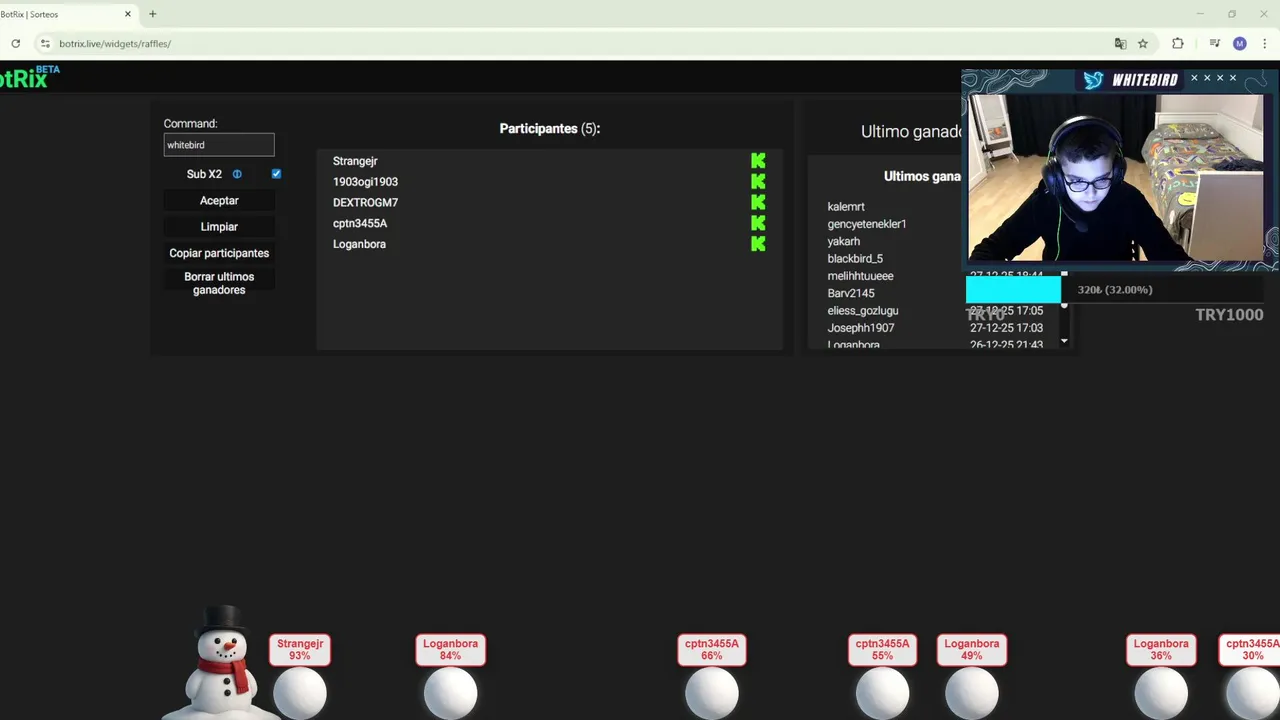Click winner gencyetenekler1

click(x=867, y=224)
